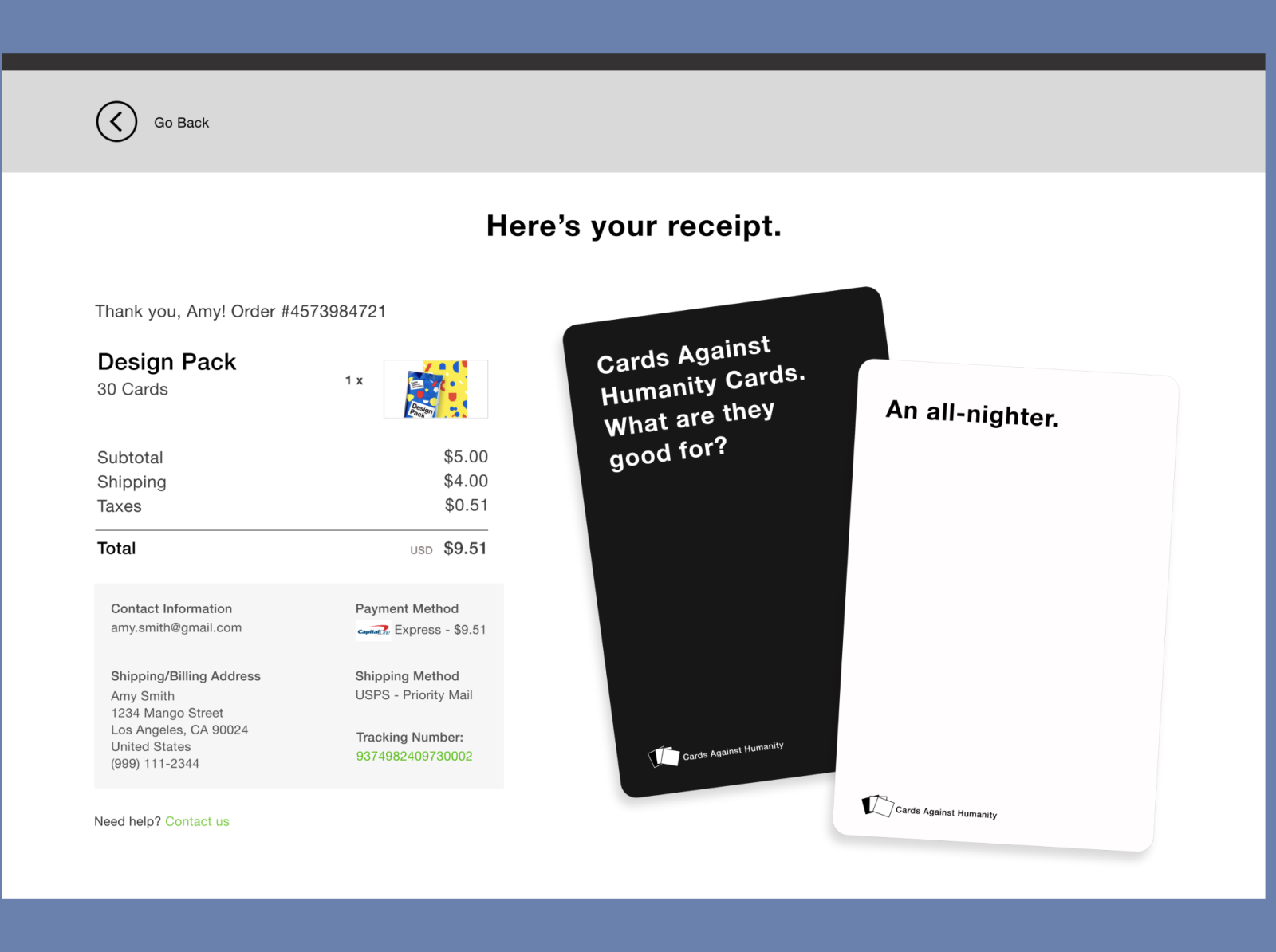This screenshot has height=952, width=1276.
Task: Click the Total amount $9.51
Action: point(465,549)
